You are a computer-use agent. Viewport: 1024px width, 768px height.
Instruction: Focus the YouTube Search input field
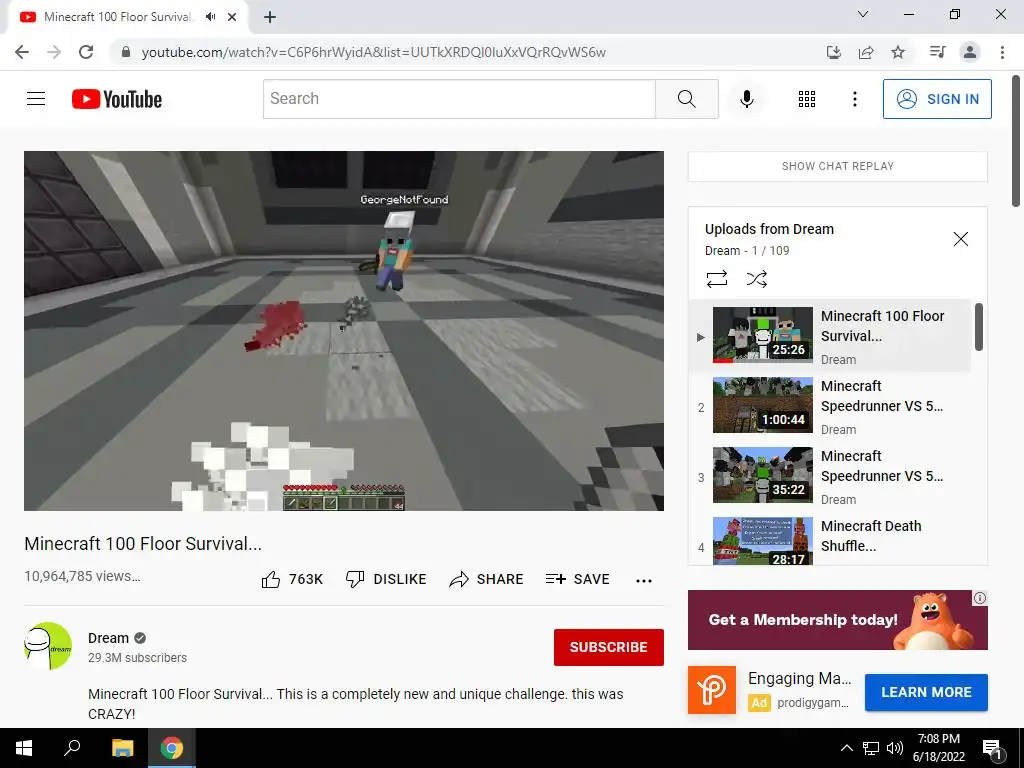coord(459,99)
